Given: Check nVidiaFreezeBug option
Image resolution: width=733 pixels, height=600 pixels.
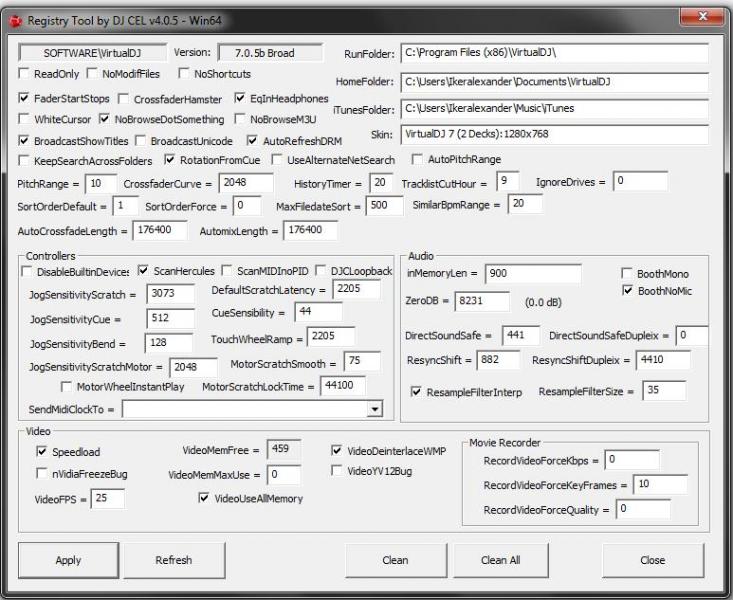Looking at the screenshot, I should [42, 473].
